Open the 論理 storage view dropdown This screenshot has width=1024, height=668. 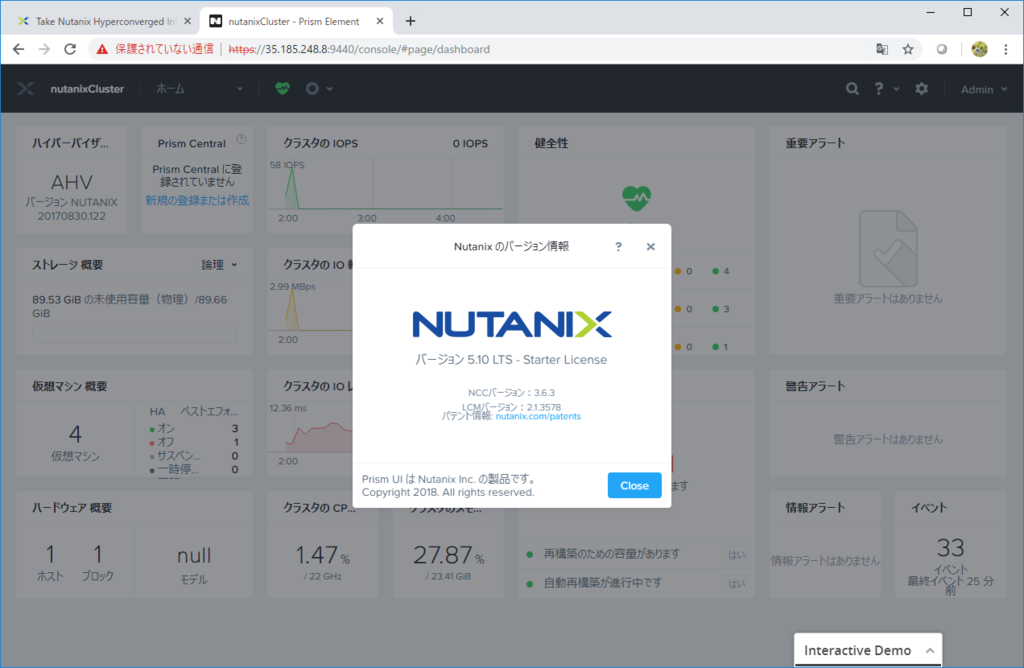pos(219,264)
